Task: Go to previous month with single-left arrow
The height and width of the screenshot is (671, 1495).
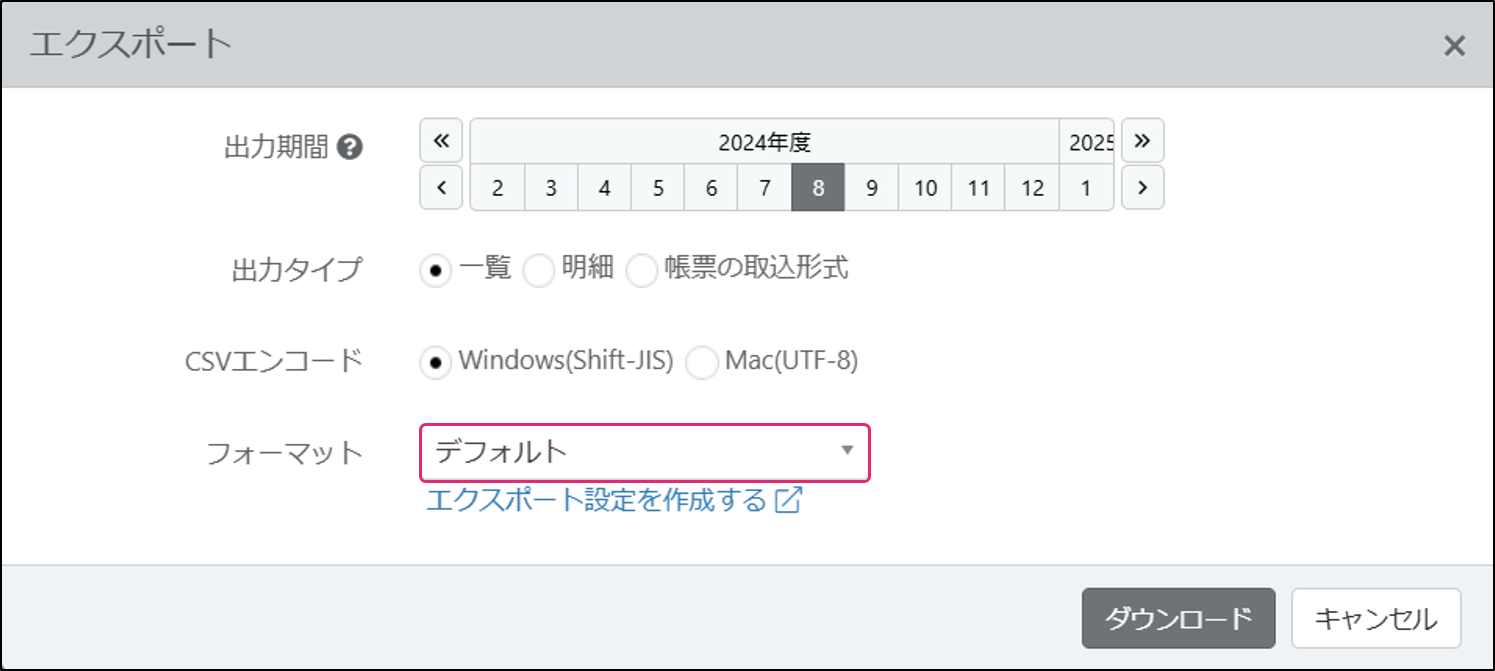Action: (441, 187)
